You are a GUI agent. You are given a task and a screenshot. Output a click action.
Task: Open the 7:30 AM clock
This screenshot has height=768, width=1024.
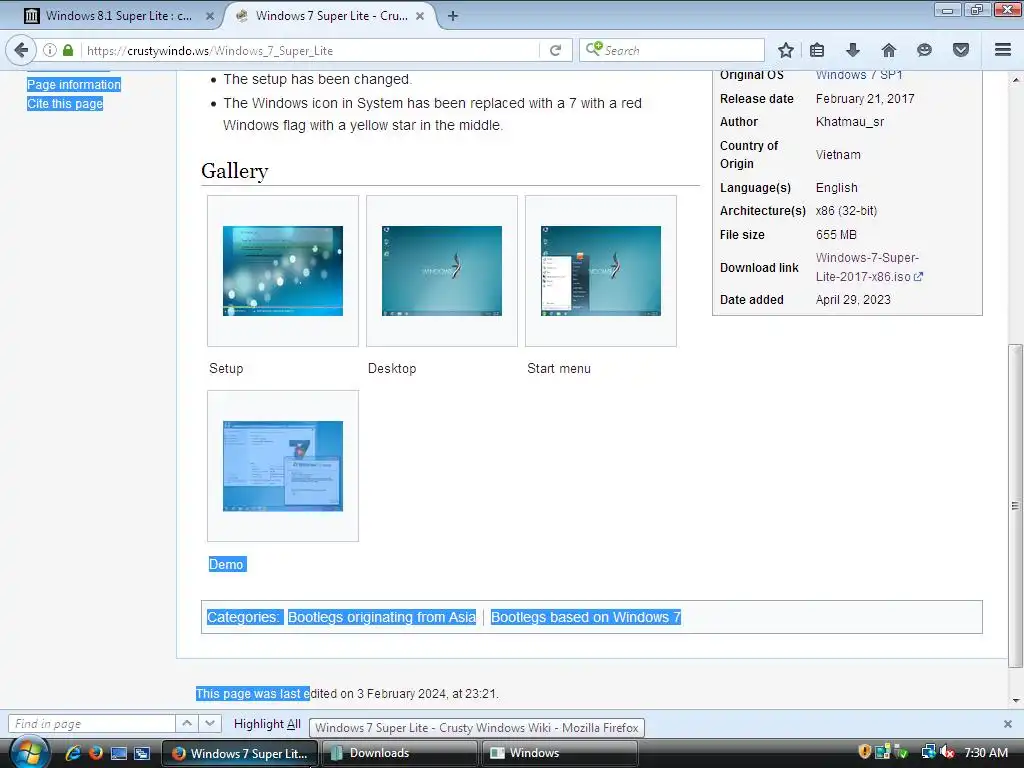[986, 752]
